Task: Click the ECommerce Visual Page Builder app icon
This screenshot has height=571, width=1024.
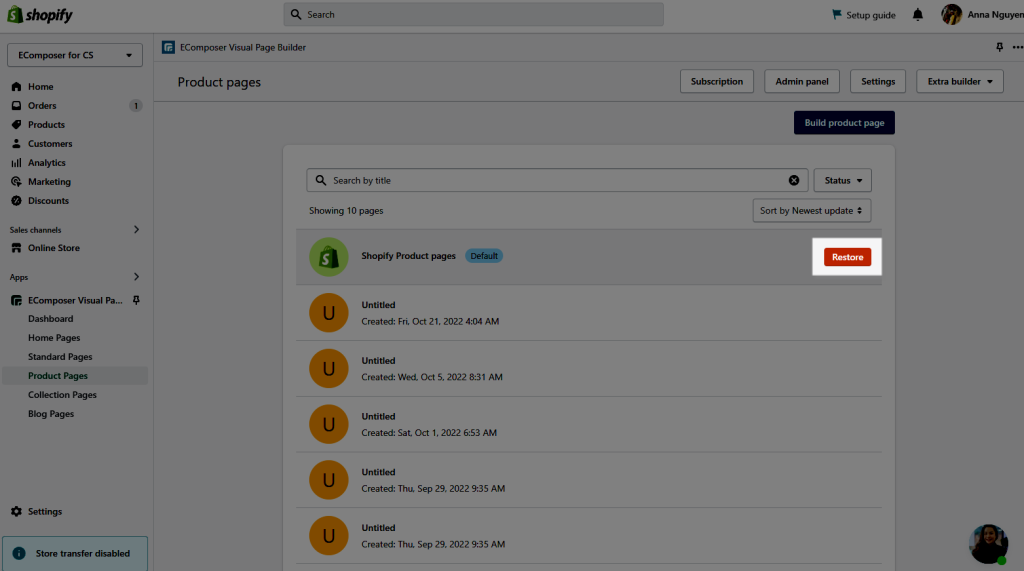Action: 168,47
